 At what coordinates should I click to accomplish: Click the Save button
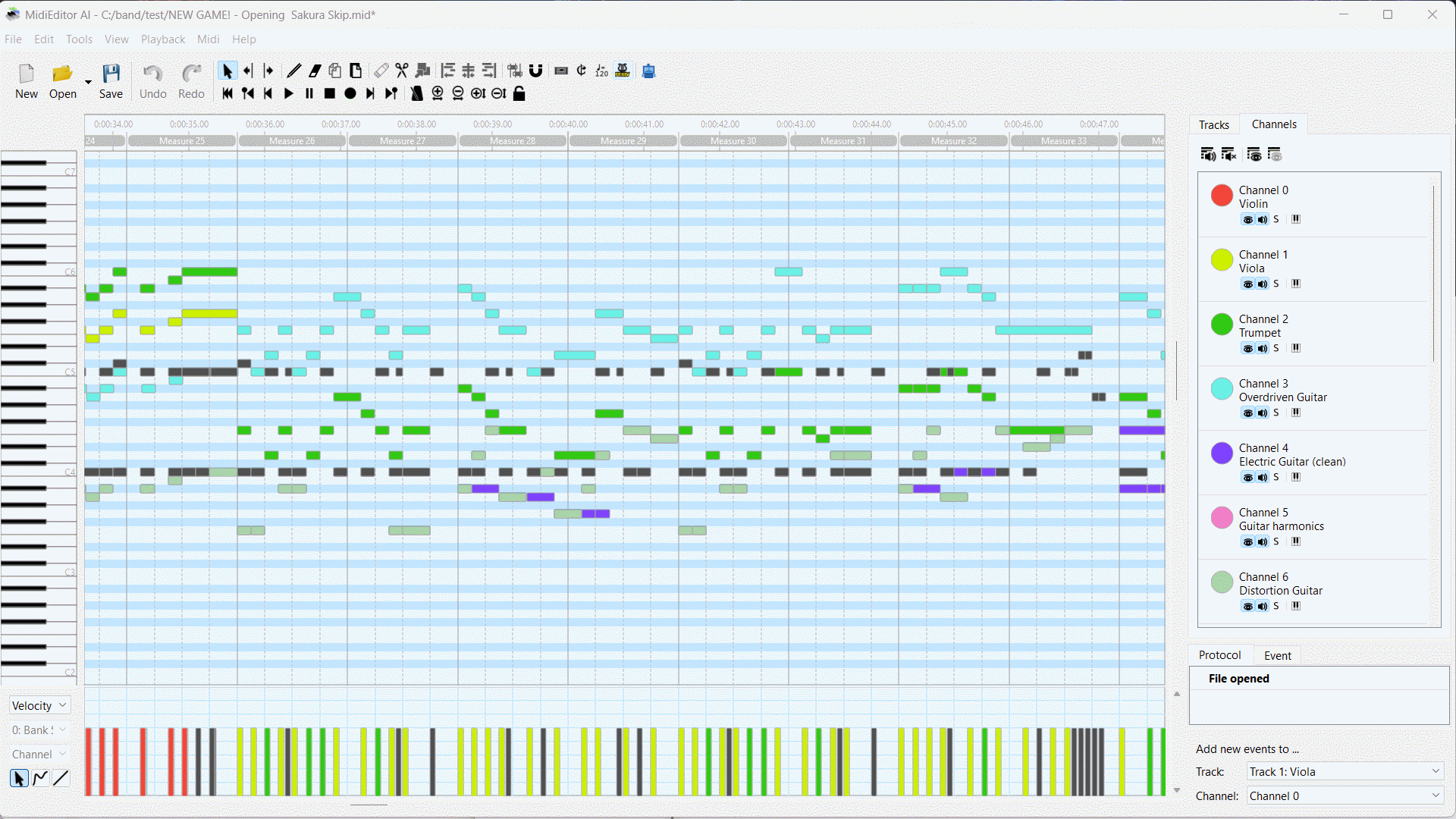pyautogui.click(x=111, y=81)
